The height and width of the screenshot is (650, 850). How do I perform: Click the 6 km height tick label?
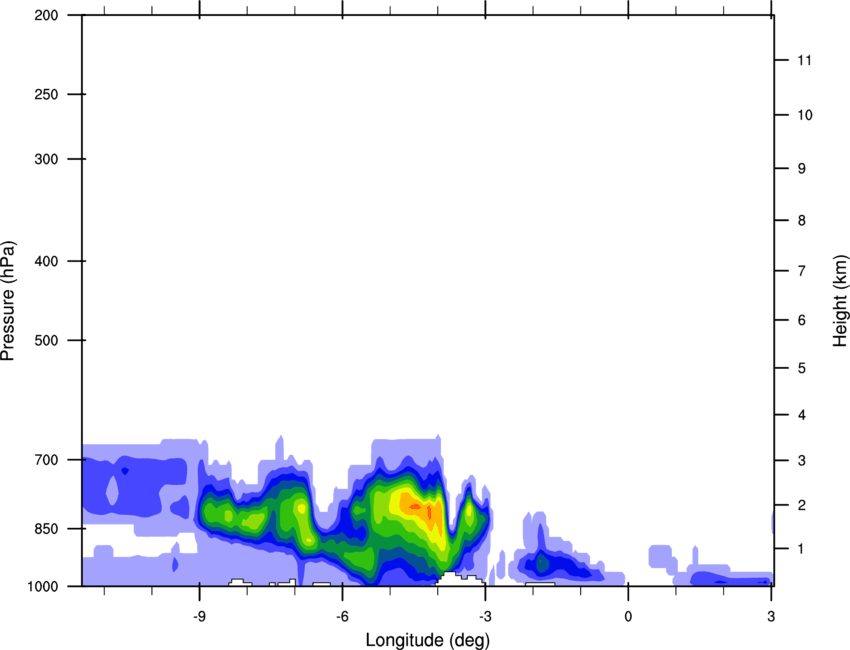point(801,320)
